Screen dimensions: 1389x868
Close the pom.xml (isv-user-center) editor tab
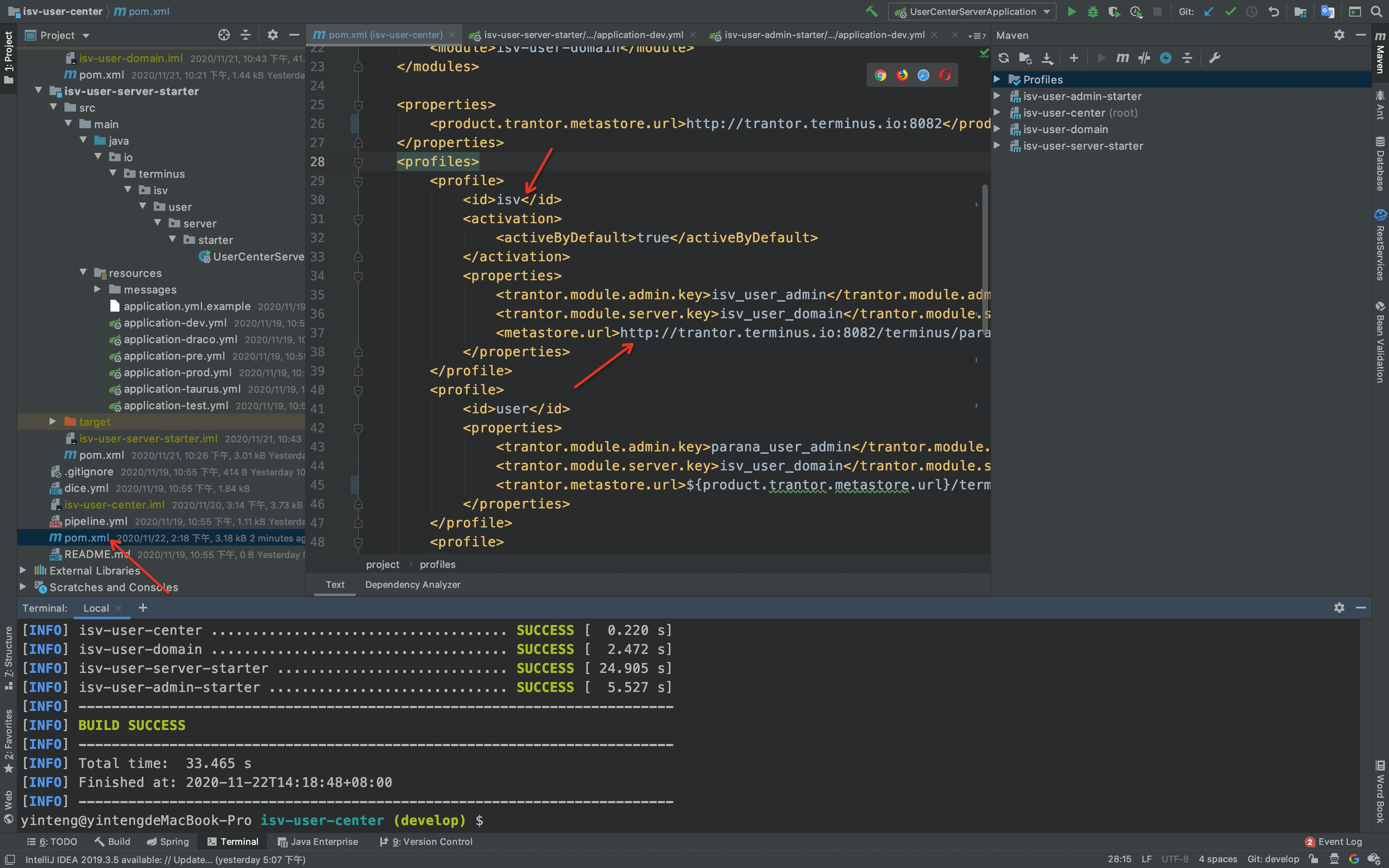452,35
